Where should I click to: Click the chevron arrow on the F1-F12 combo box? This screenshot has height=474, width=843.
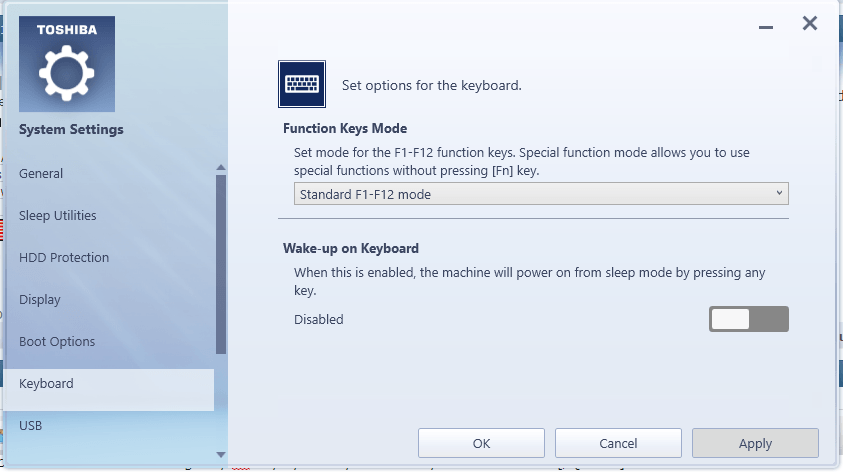coord(779,194)
